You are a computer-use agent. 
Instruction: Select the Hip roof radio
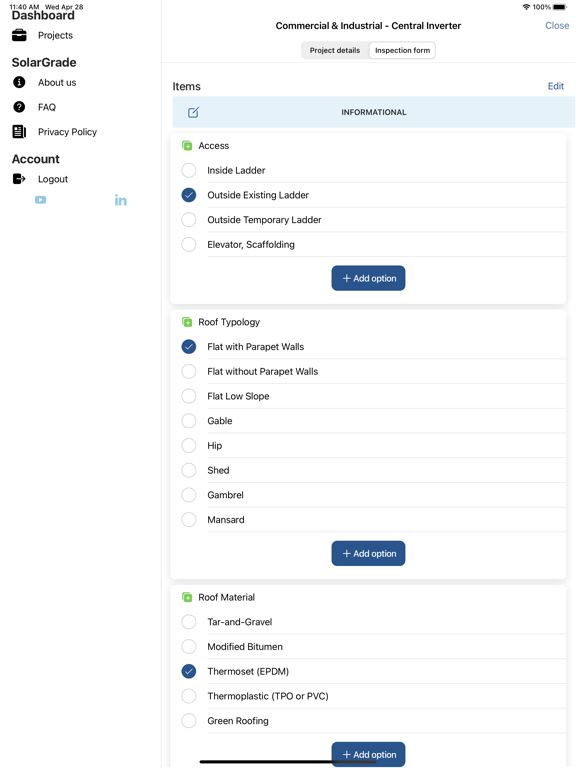189,445
